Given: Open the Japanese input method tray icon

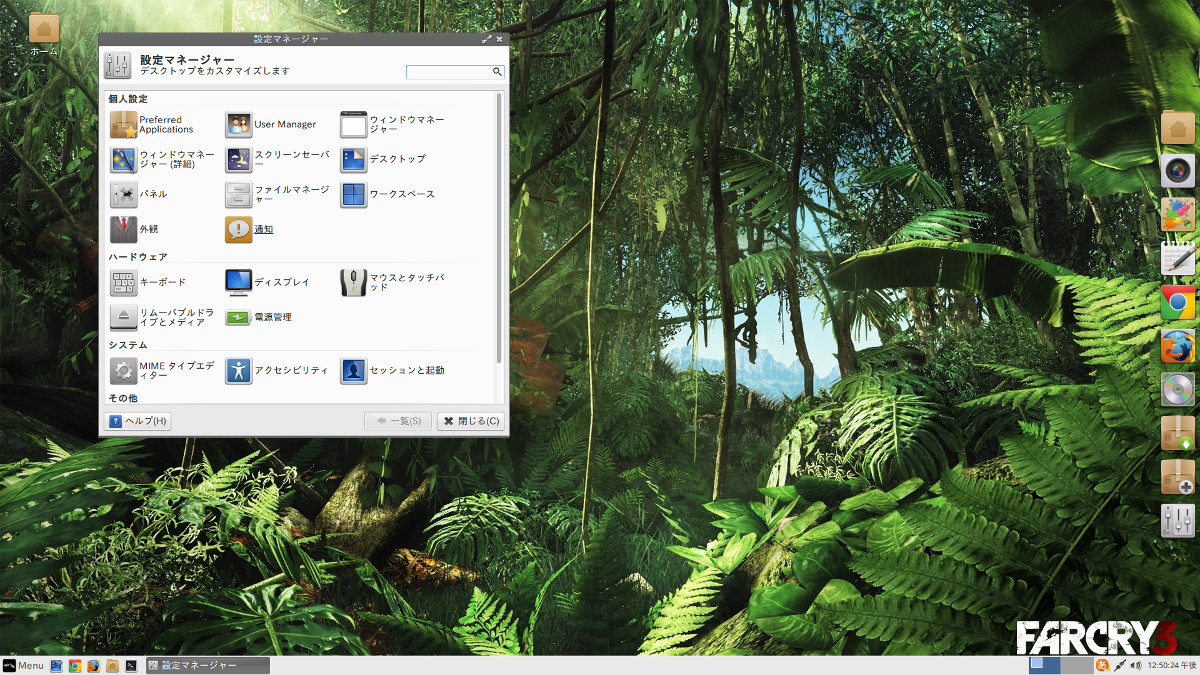Looking at the screenshot, I should [1102, 666].
